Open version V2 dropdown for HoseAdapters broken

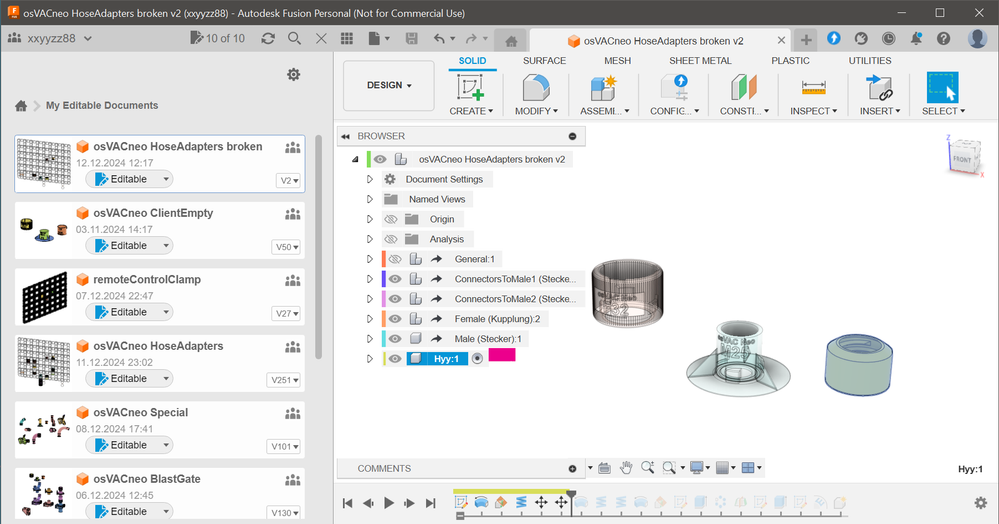(x=290, y=180)
